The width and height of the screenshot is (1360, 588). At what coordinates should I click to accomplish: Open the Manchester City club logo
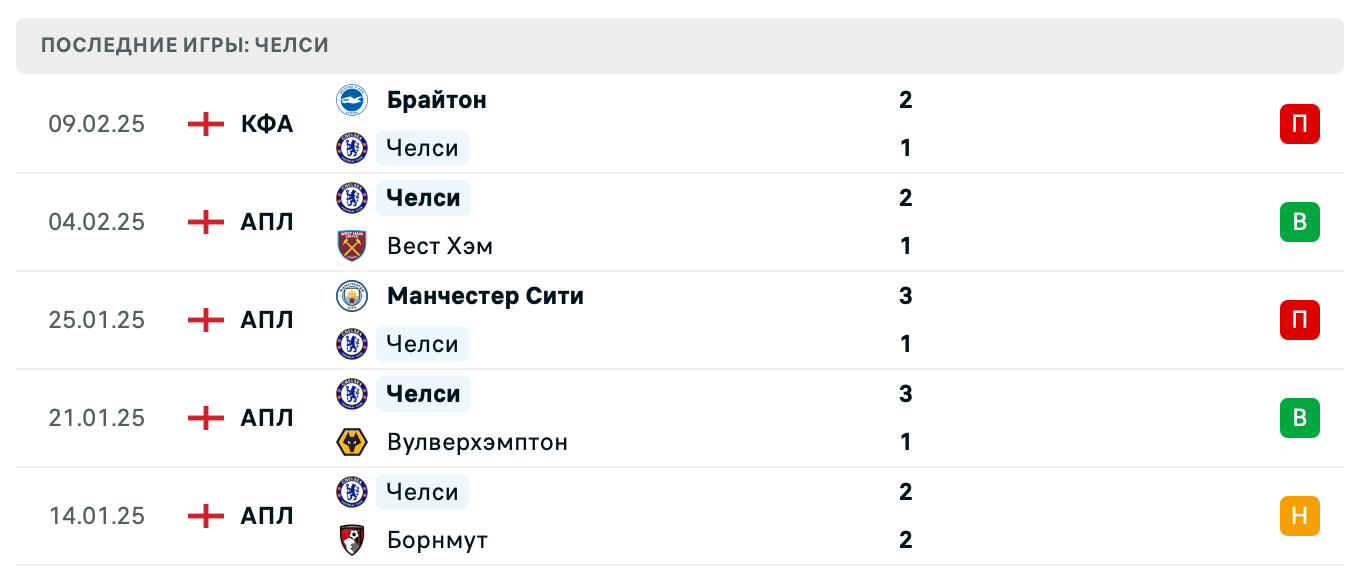point(352,296)
